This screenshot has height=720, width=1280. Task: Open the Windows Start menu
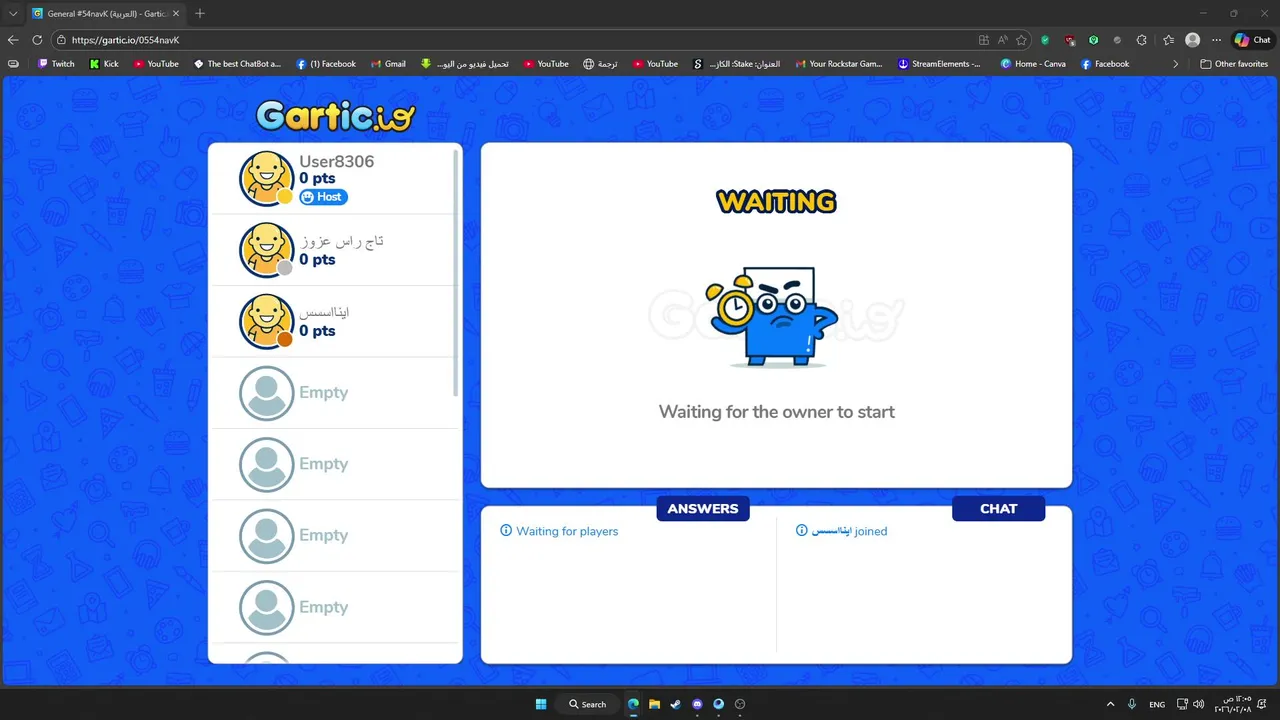pos(541,704)
